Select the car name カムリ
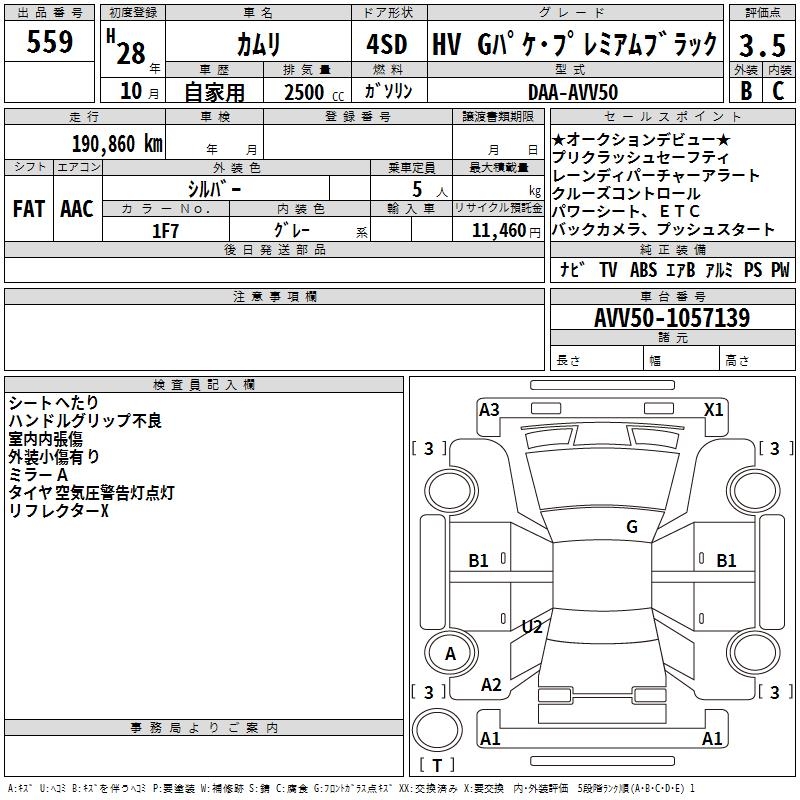 coord(259,44)
